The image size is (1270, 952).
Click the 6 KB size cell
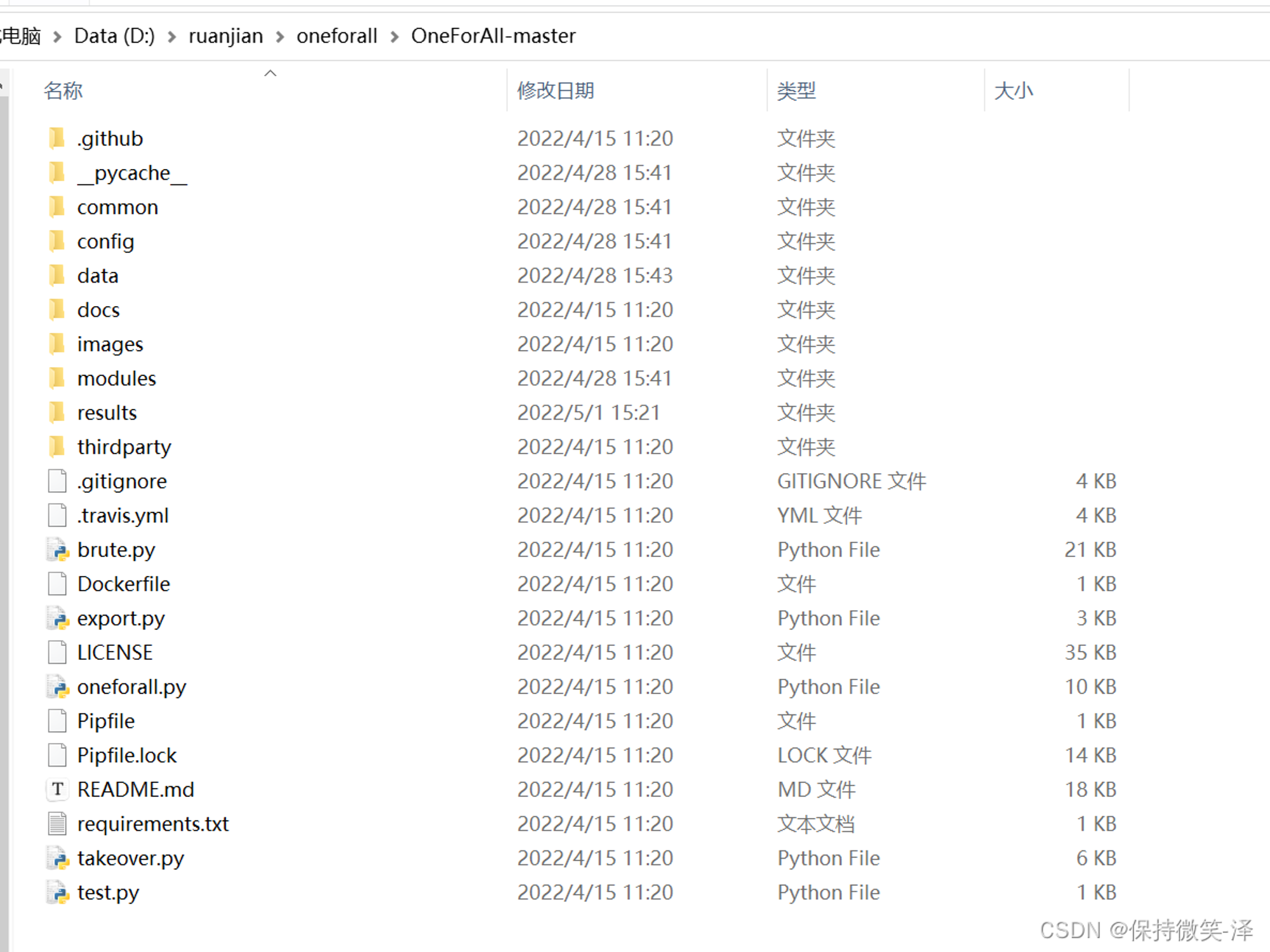coord(1096,858)
